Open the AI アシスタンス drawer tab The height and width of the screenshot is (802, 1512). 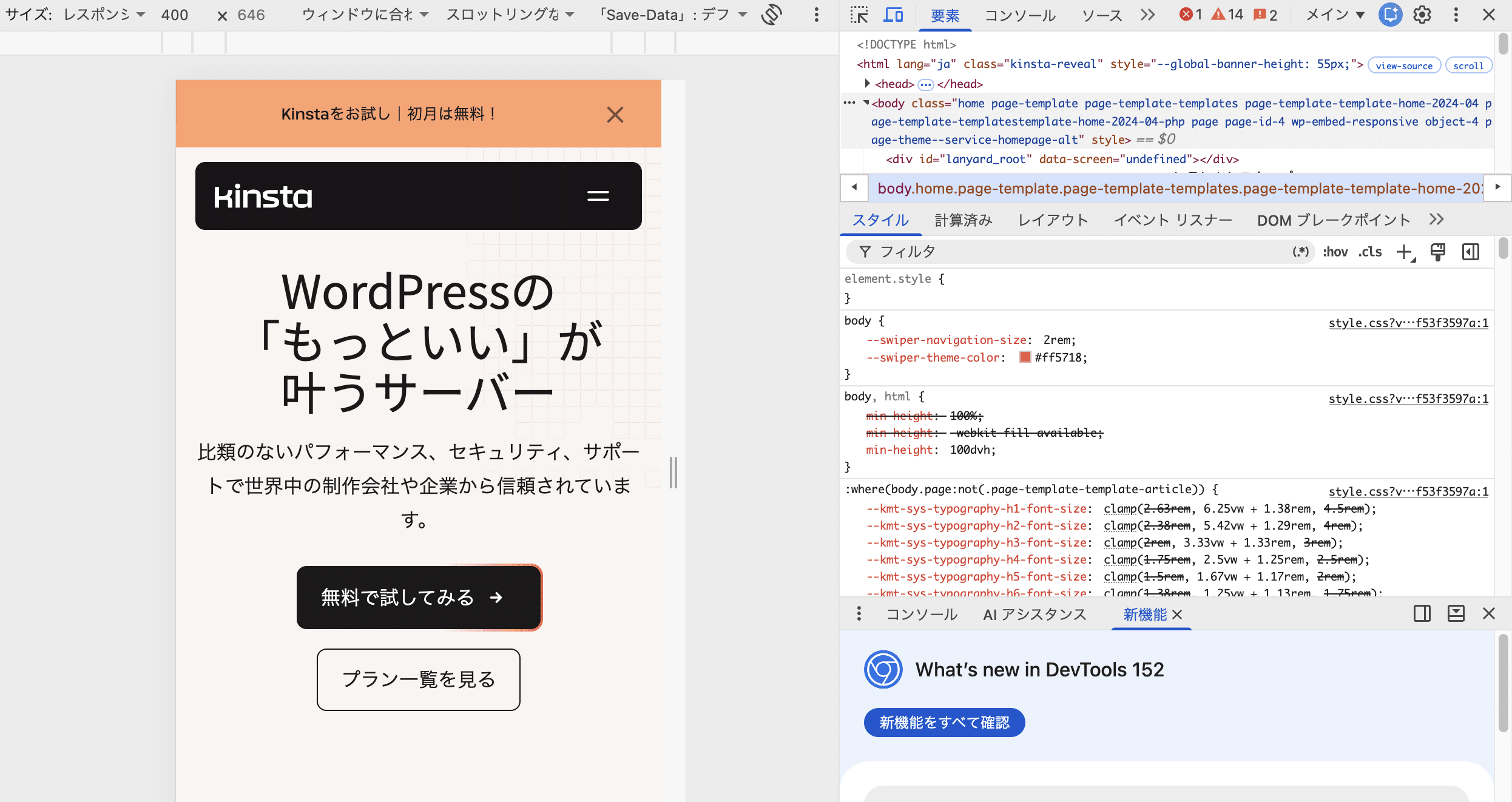tap(1034, 615)
